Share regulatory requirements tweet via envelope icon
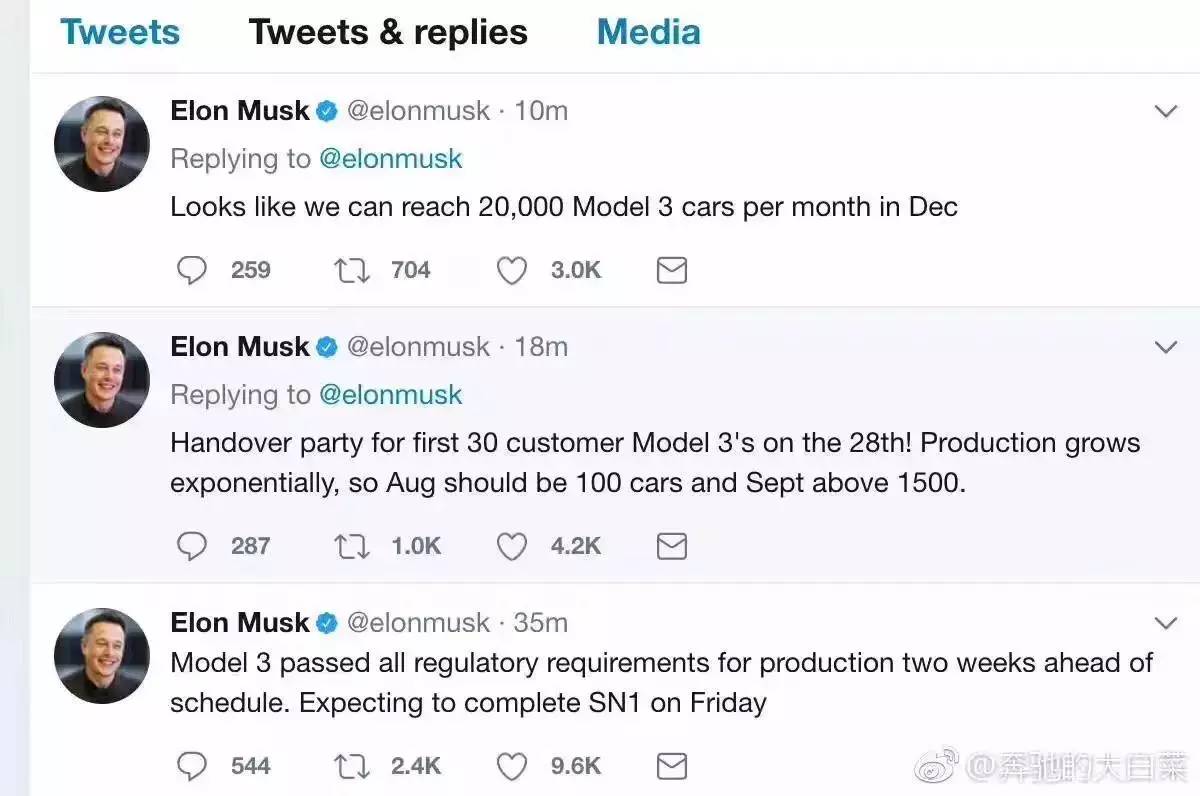 (x=671, y=767)
